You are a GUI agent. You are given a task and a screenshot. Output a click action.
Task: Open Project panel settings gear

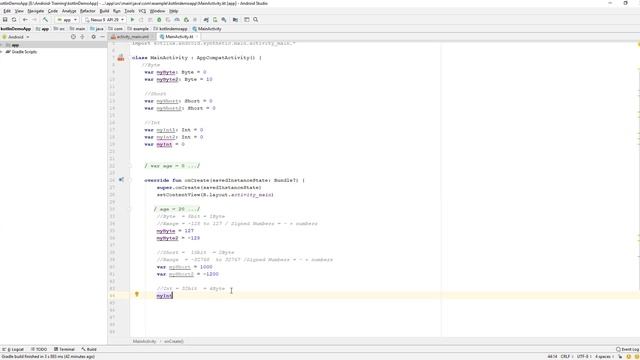tap(93, 37)
